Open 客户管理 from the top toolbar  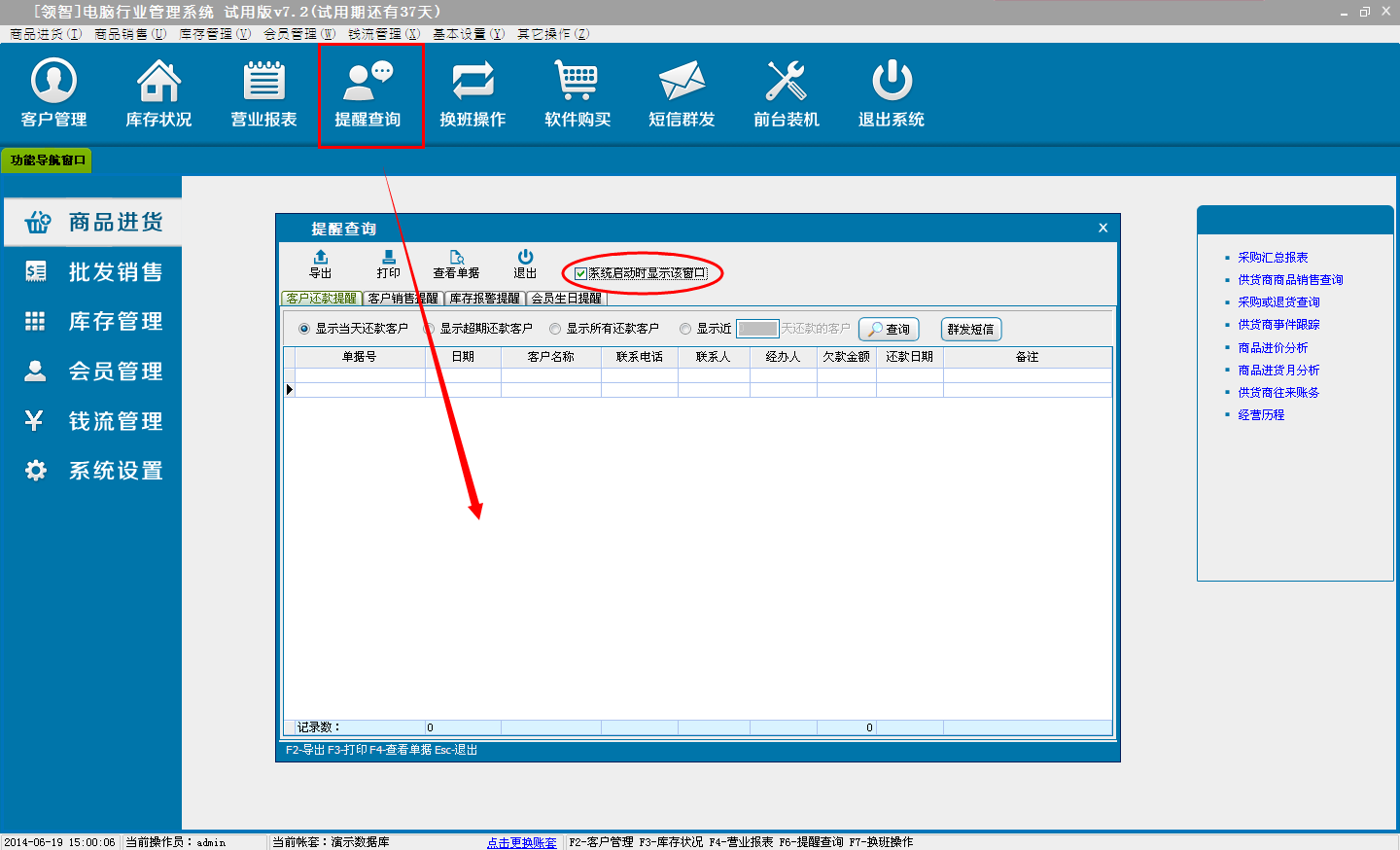pyautogui.click(x=54, y=93)
